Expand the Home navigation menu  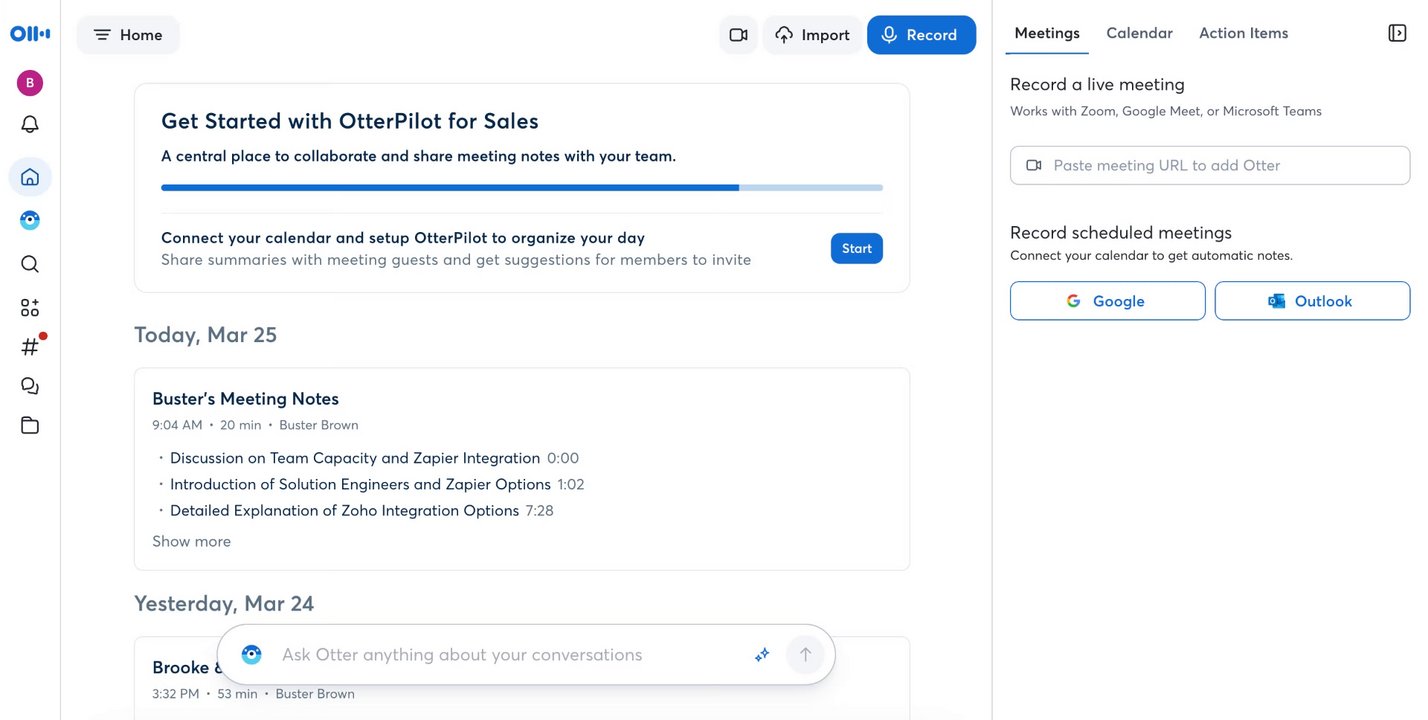(x=128, y=35)
